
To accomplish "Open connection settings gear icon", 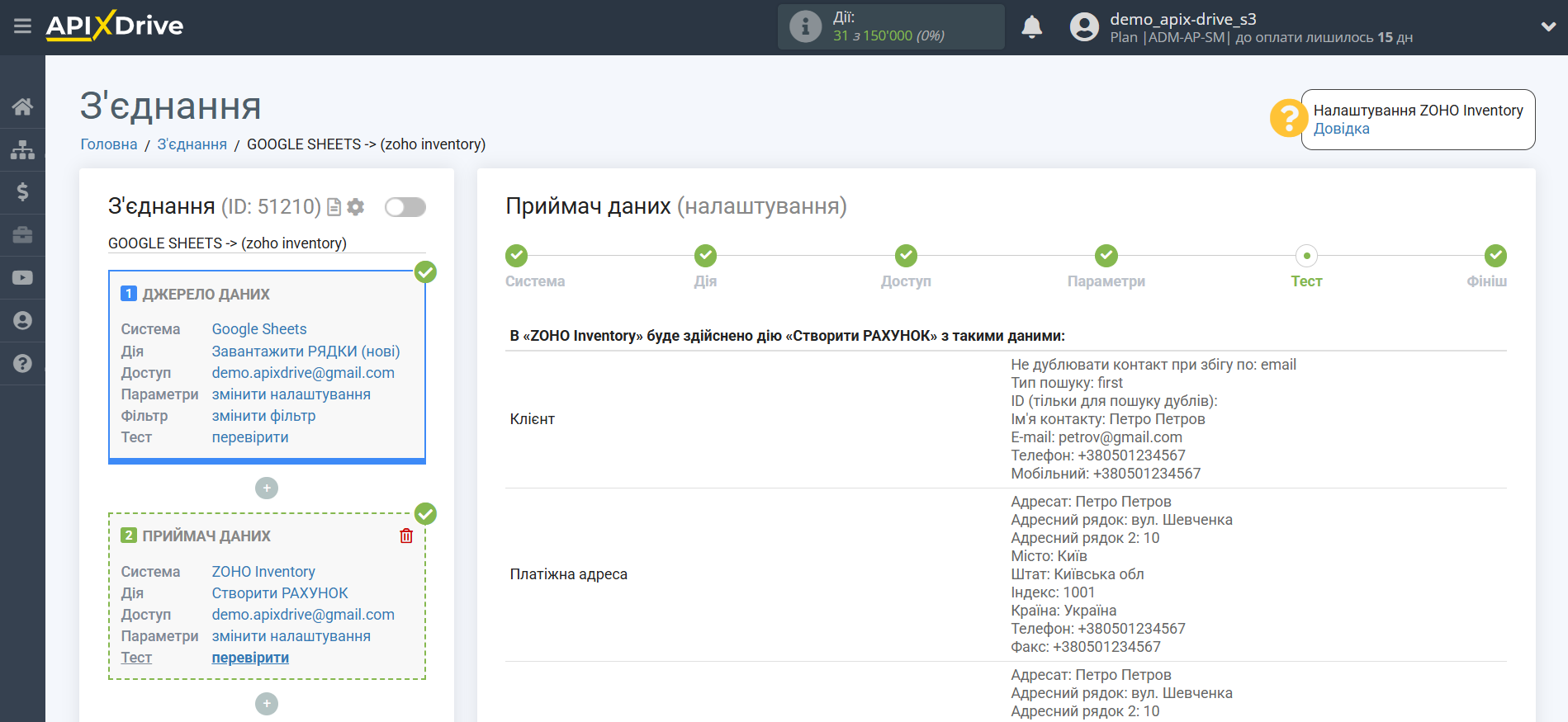I will click(x=356, y=207).
